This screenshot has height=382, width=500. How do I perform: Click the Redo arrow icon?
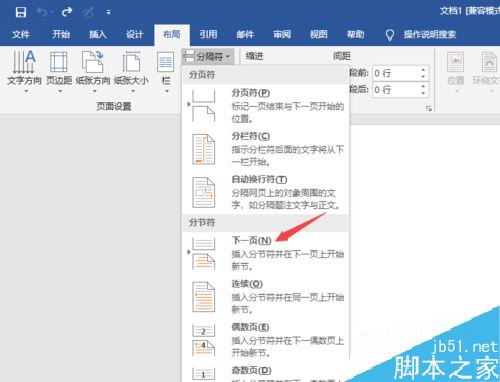pos(67,12)
